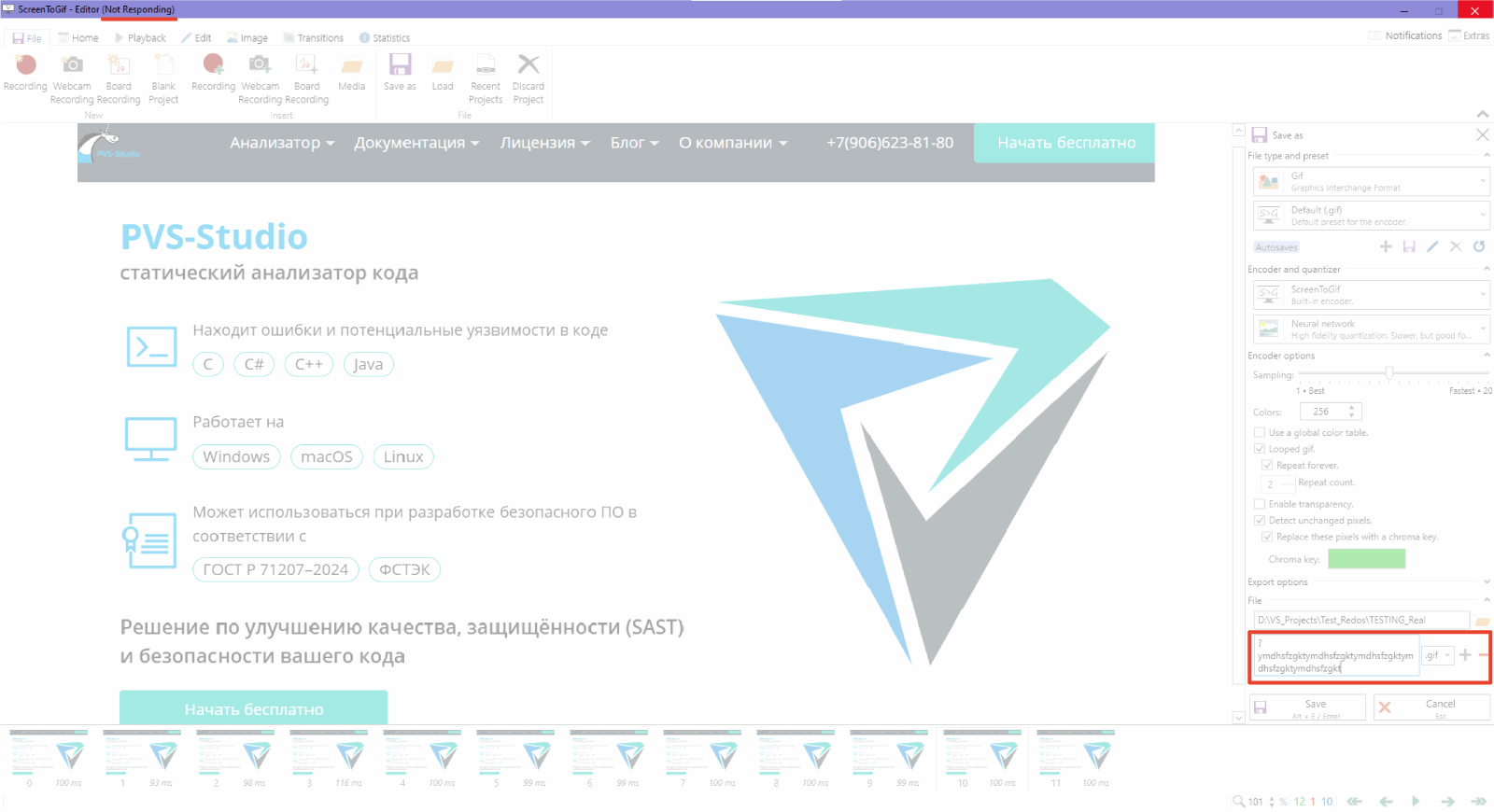
Task: Increment the Colors value stepper
Action: [1351, 408]
